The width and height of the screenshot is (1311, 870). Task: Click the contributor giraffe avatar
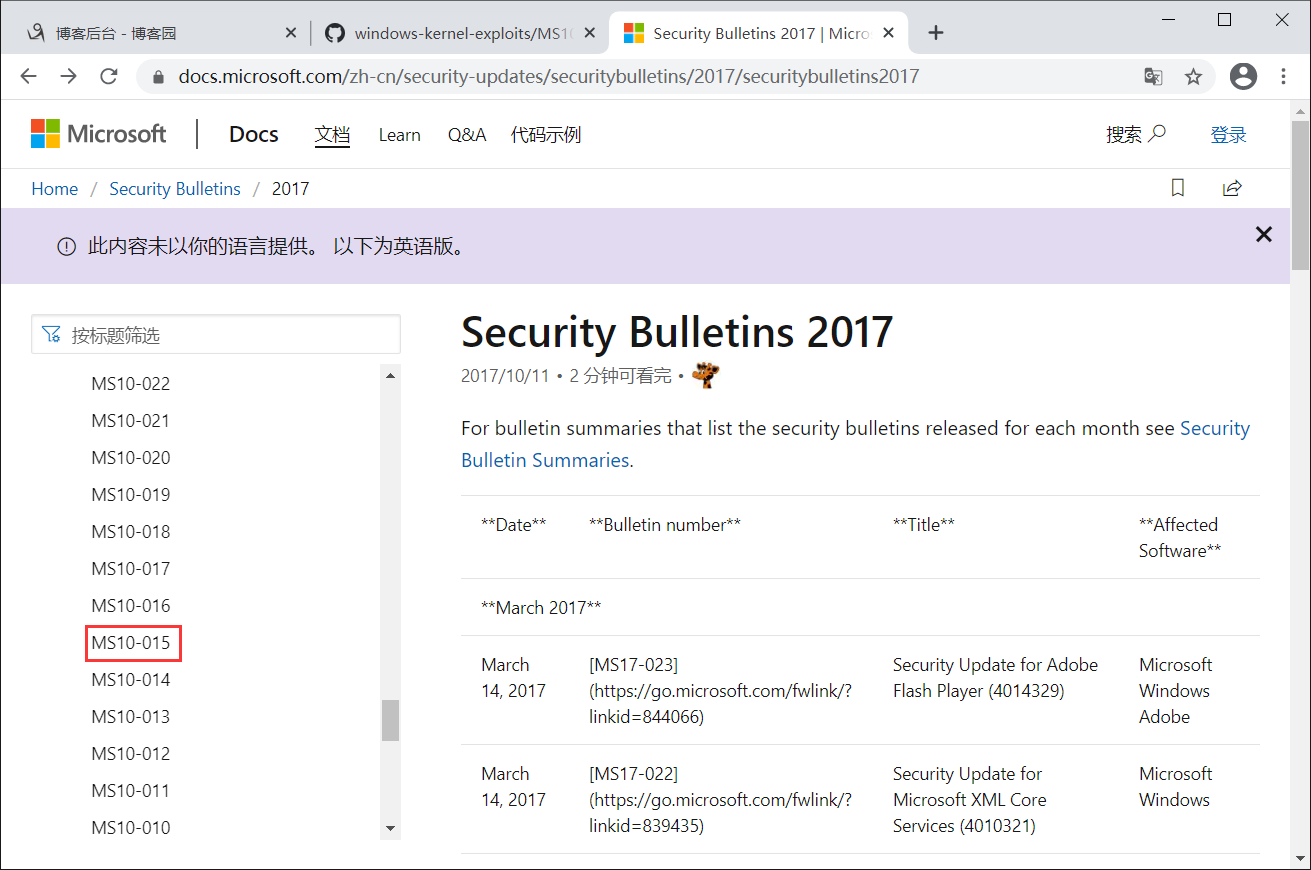click(x=706, y=375)
